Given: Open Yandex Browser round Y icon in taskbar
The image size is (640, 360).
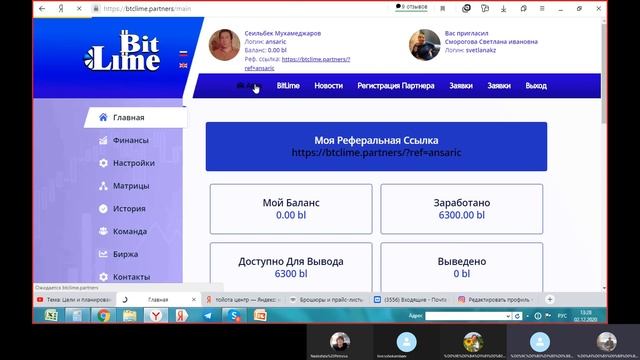Looking at the screenshot, I should point(156,316).
